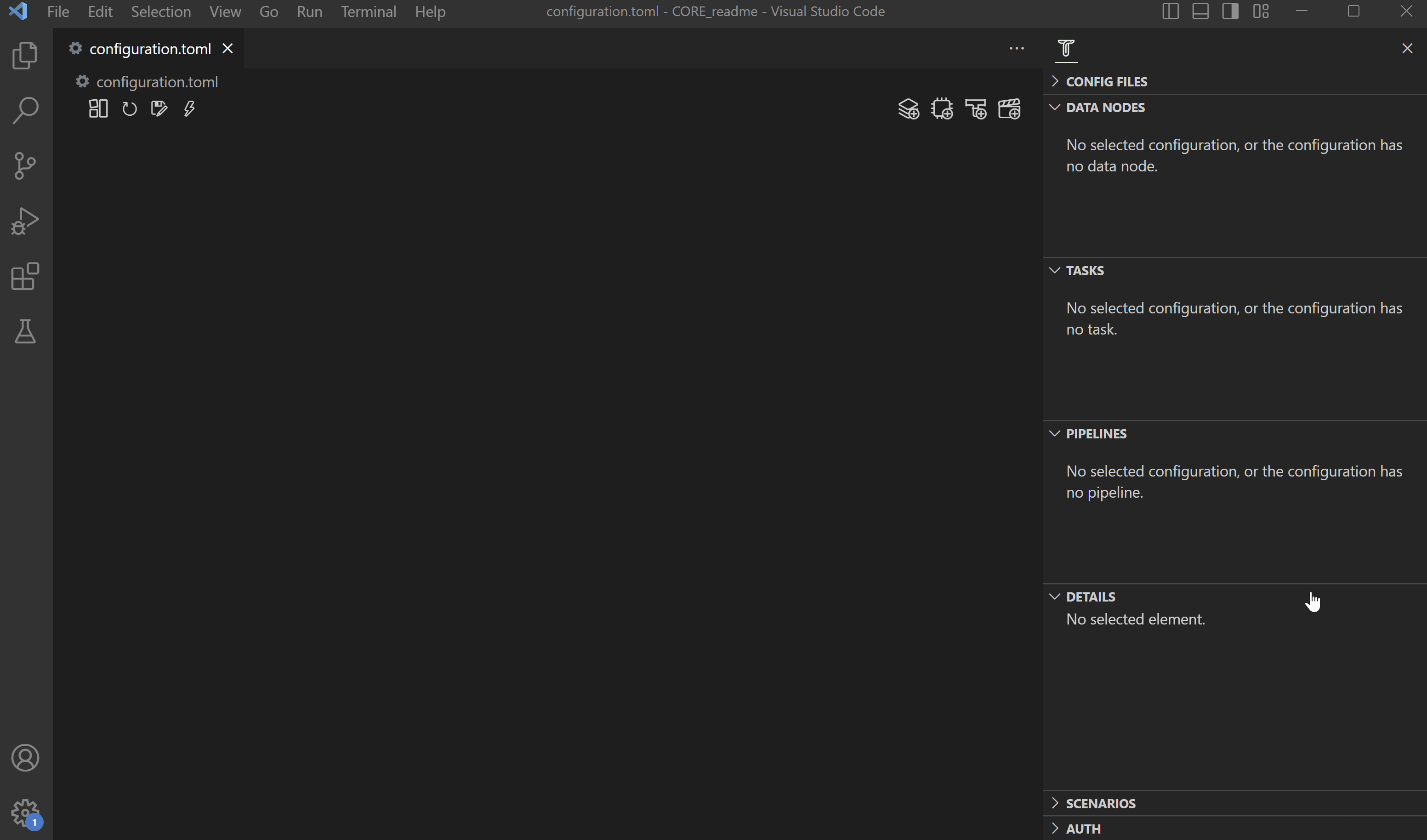Click the refresh icon in editor toolbar
Screen dimensions: 1427x840
click(130, 109)
